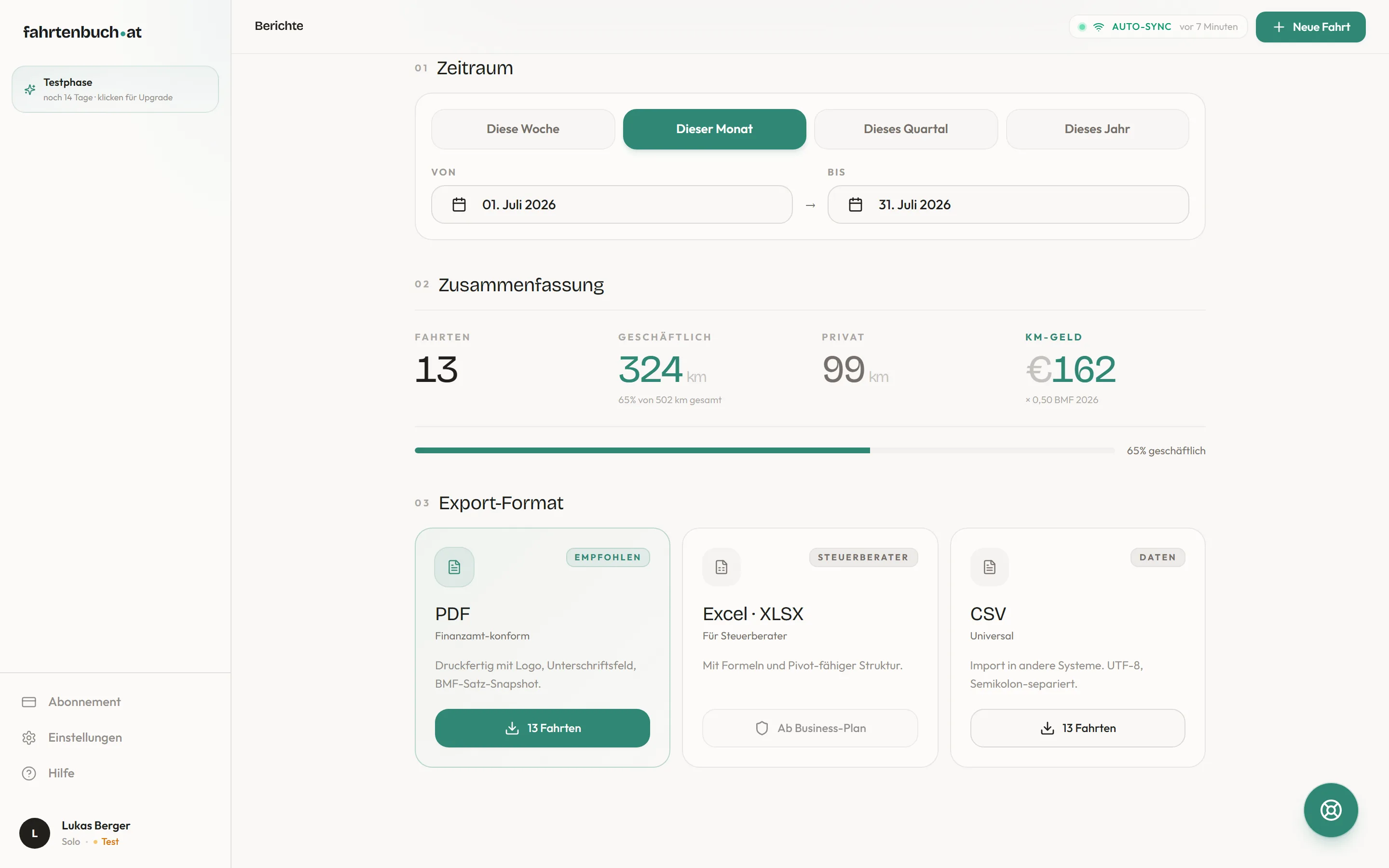Viewport: 1389px width, 868px height.
Task: Click the Auto-Sync wifi icon
Action: pyautogui.click(x=1099, y=27)
